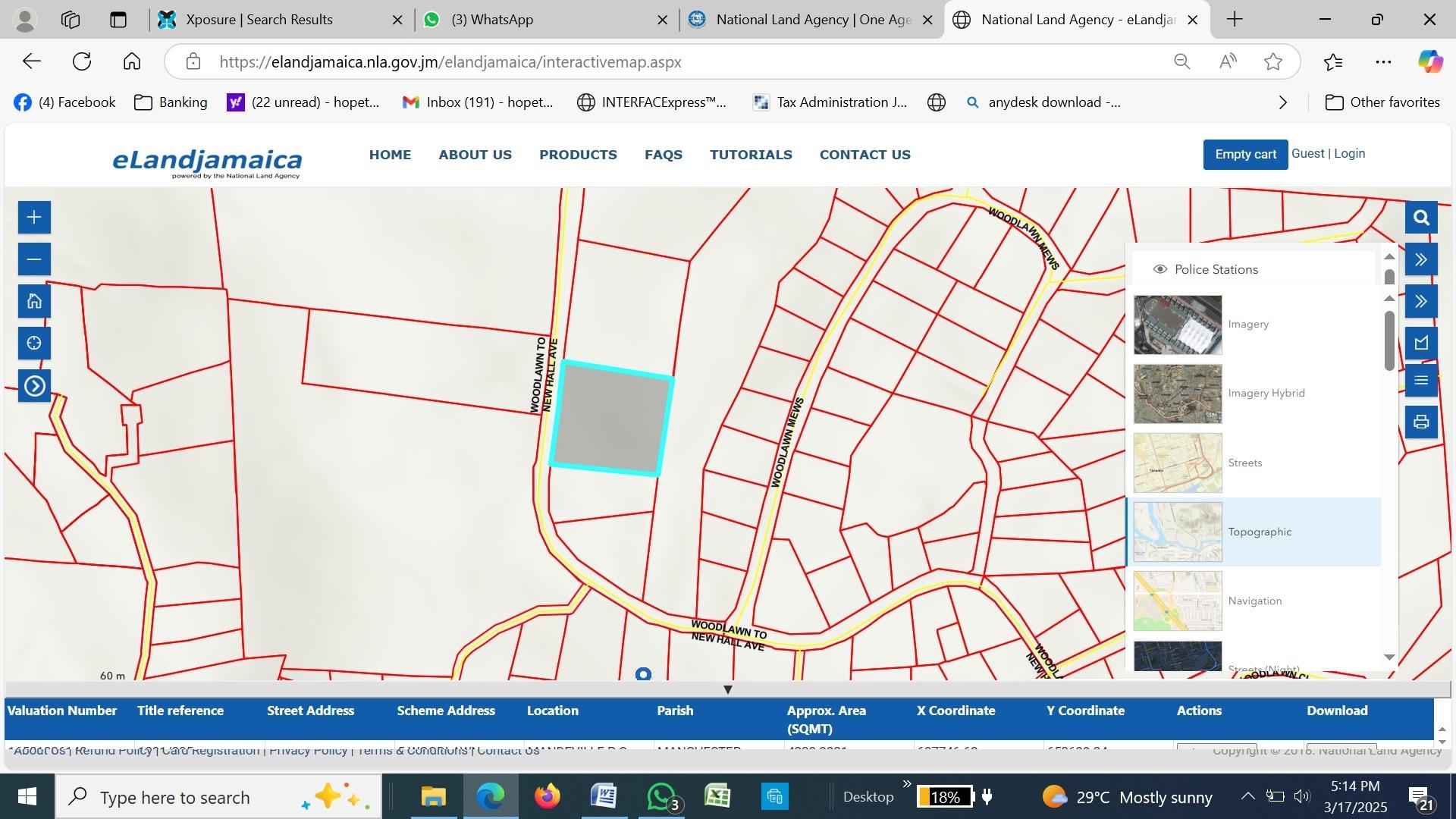1456x819 pixels.
Task: Open TUTORIALS menu item
Action: click(x=751, y=155)
